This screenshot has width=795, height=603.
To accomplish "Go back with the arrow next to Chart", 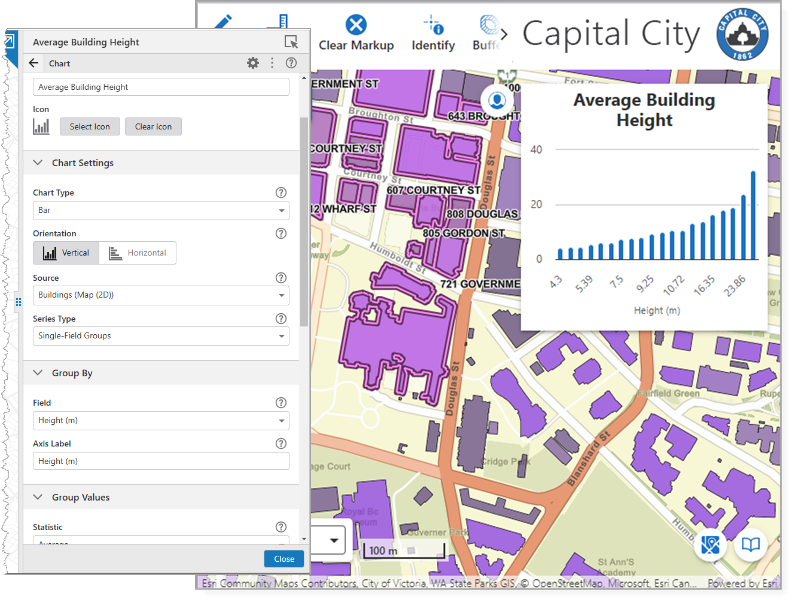I will pos(33,63).
